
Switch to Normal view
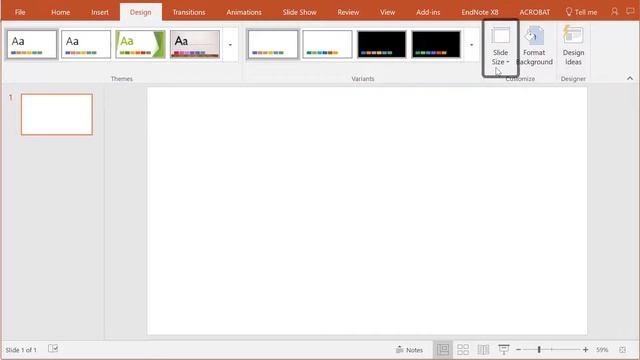coord(443,349)
